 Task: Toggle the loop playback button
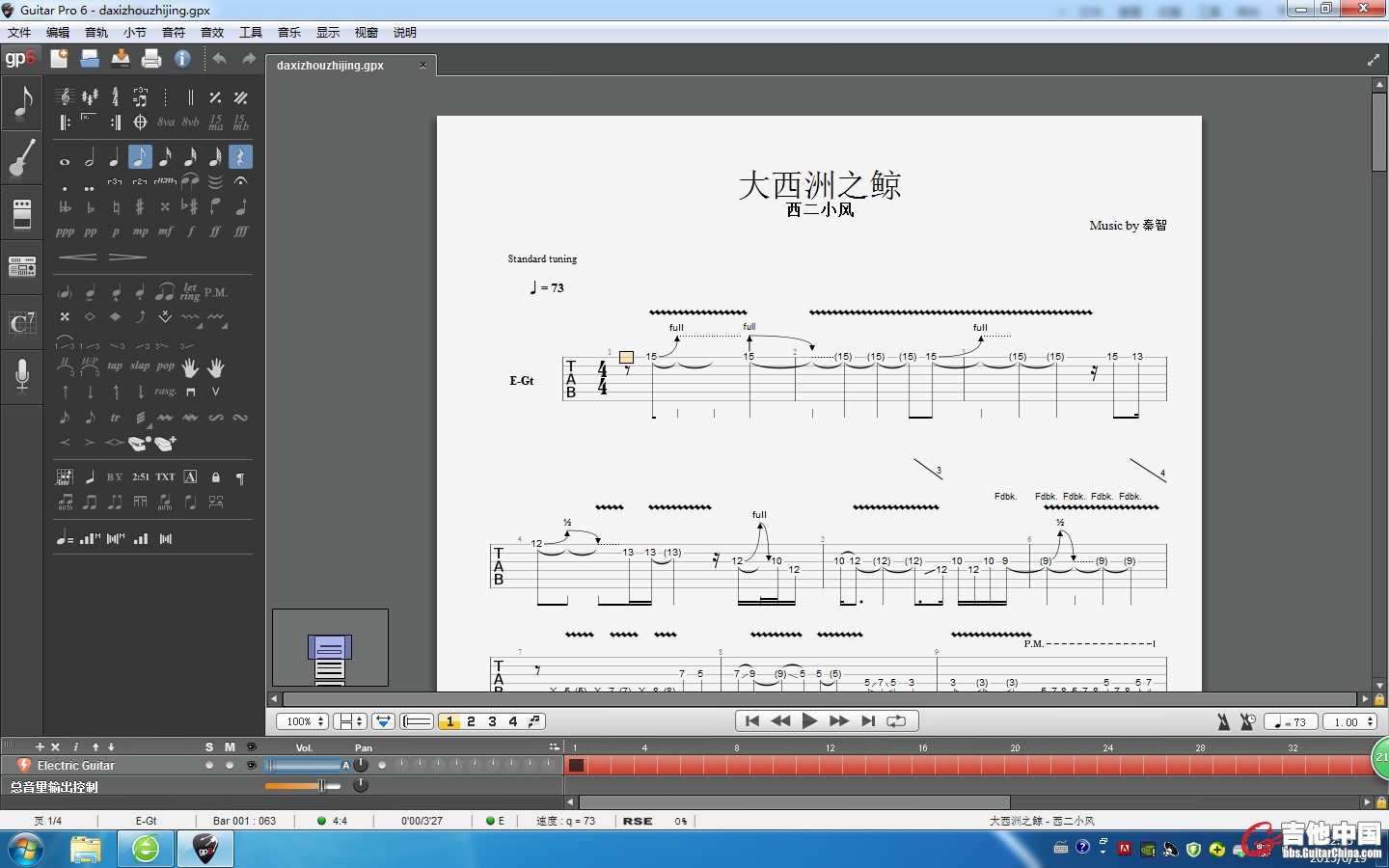[x=896, y=720]
